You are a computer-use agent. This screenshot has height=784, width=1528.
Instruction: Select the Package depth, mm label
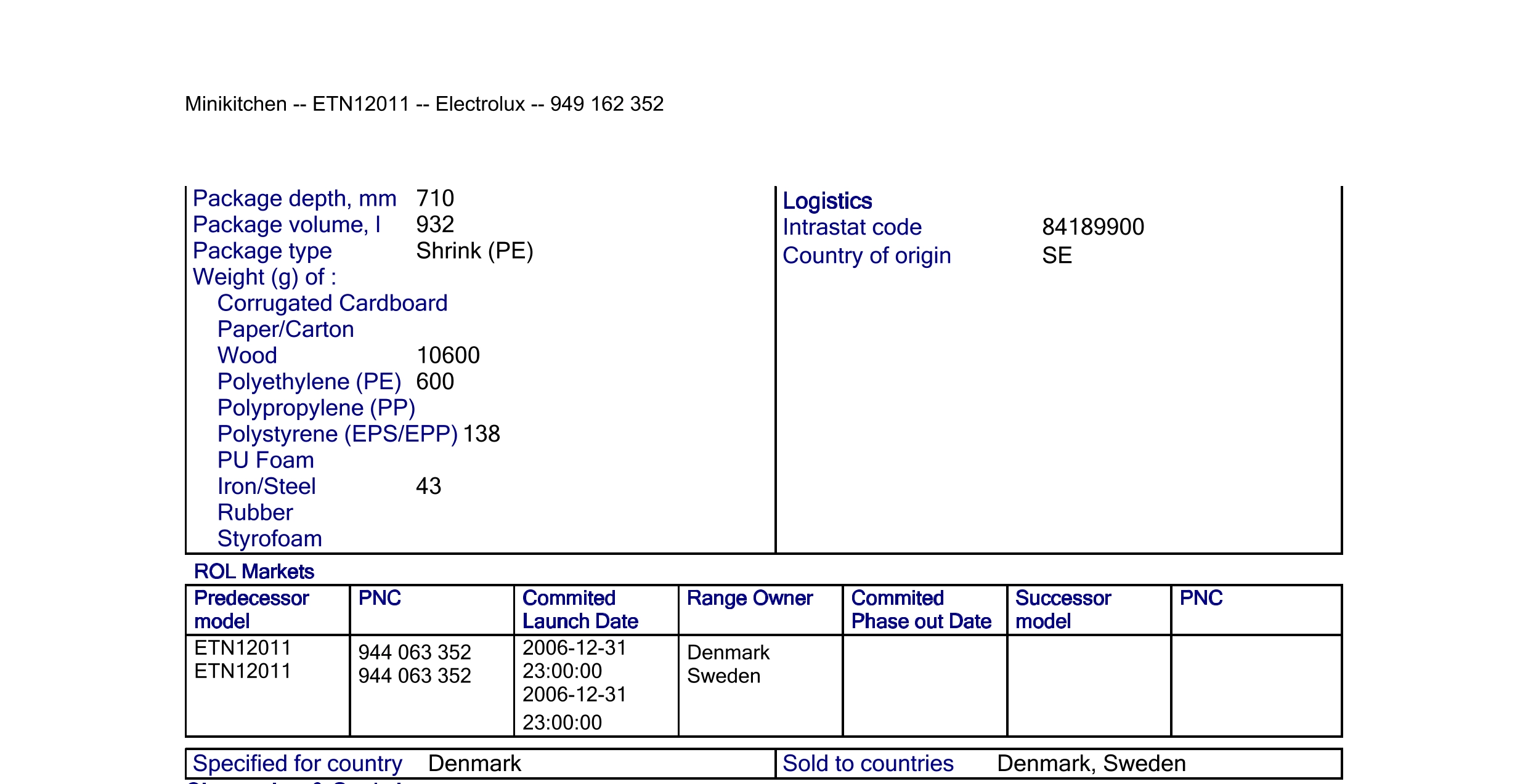click(295, 199)
